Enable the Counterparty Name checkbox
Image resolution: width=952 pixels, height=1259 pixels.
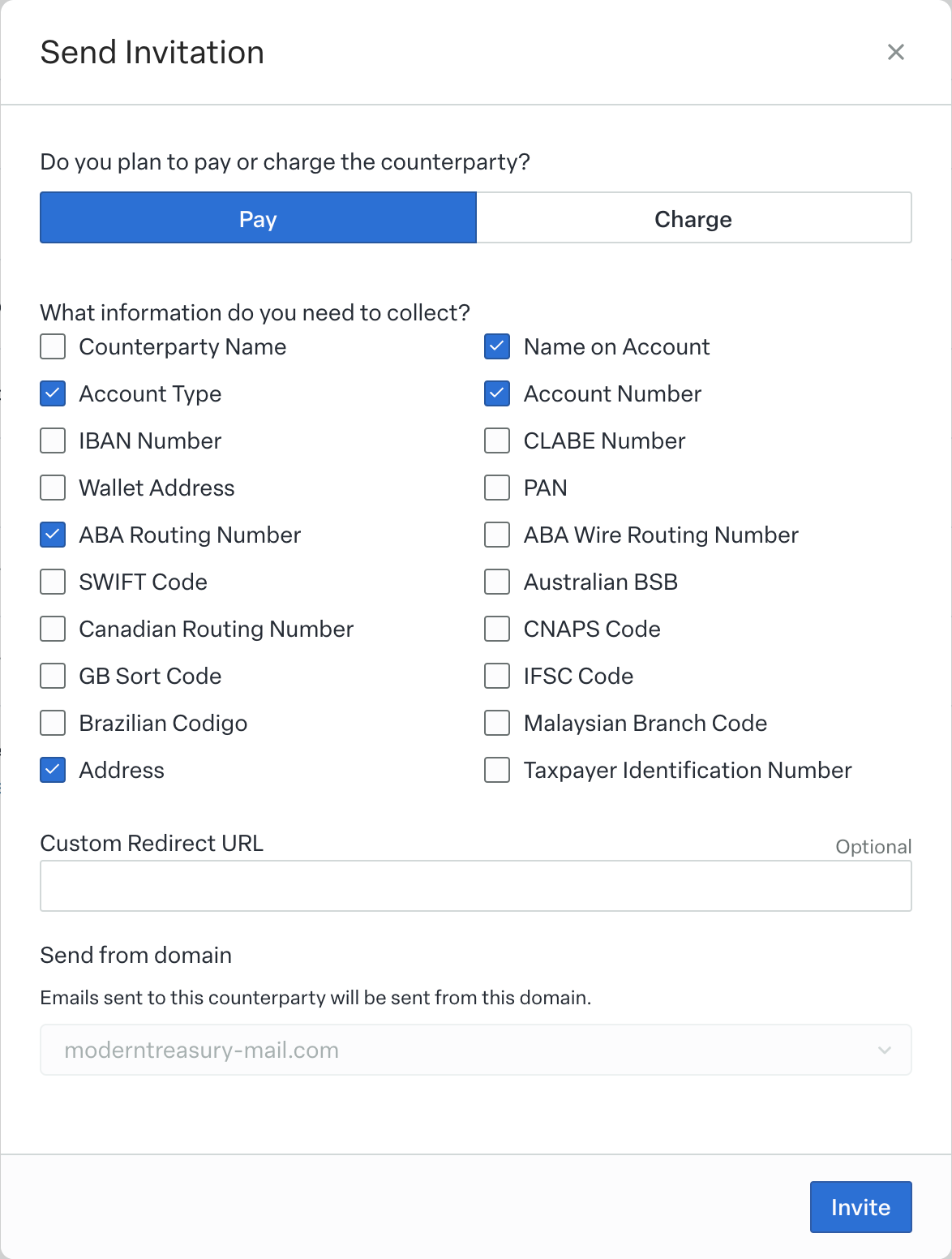(x=53, y=347)
